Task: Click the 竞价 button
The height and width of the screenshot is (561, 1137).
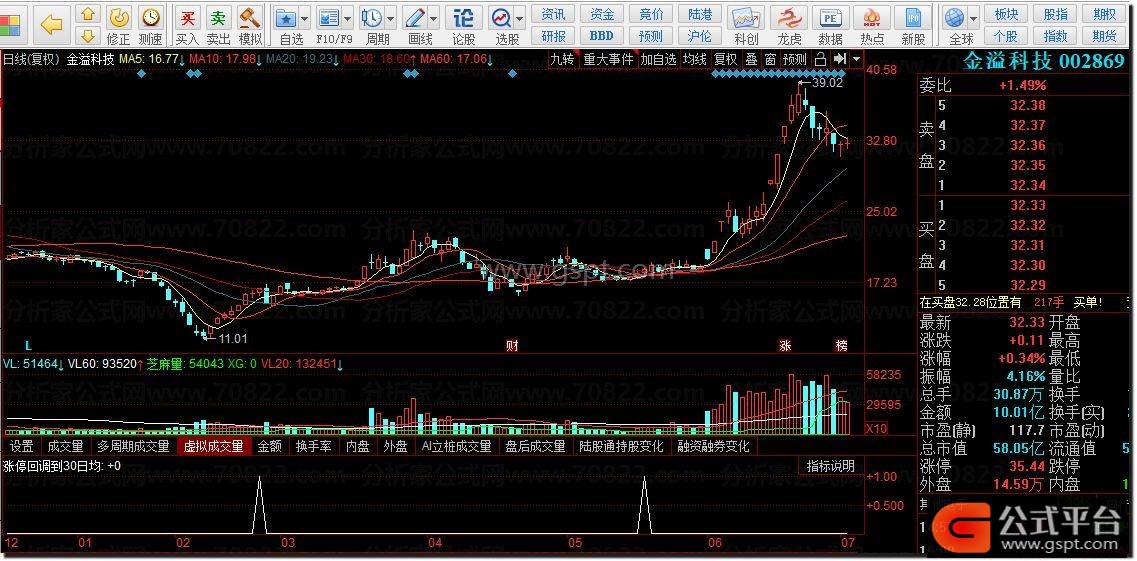Action: [x=650, y=14]
